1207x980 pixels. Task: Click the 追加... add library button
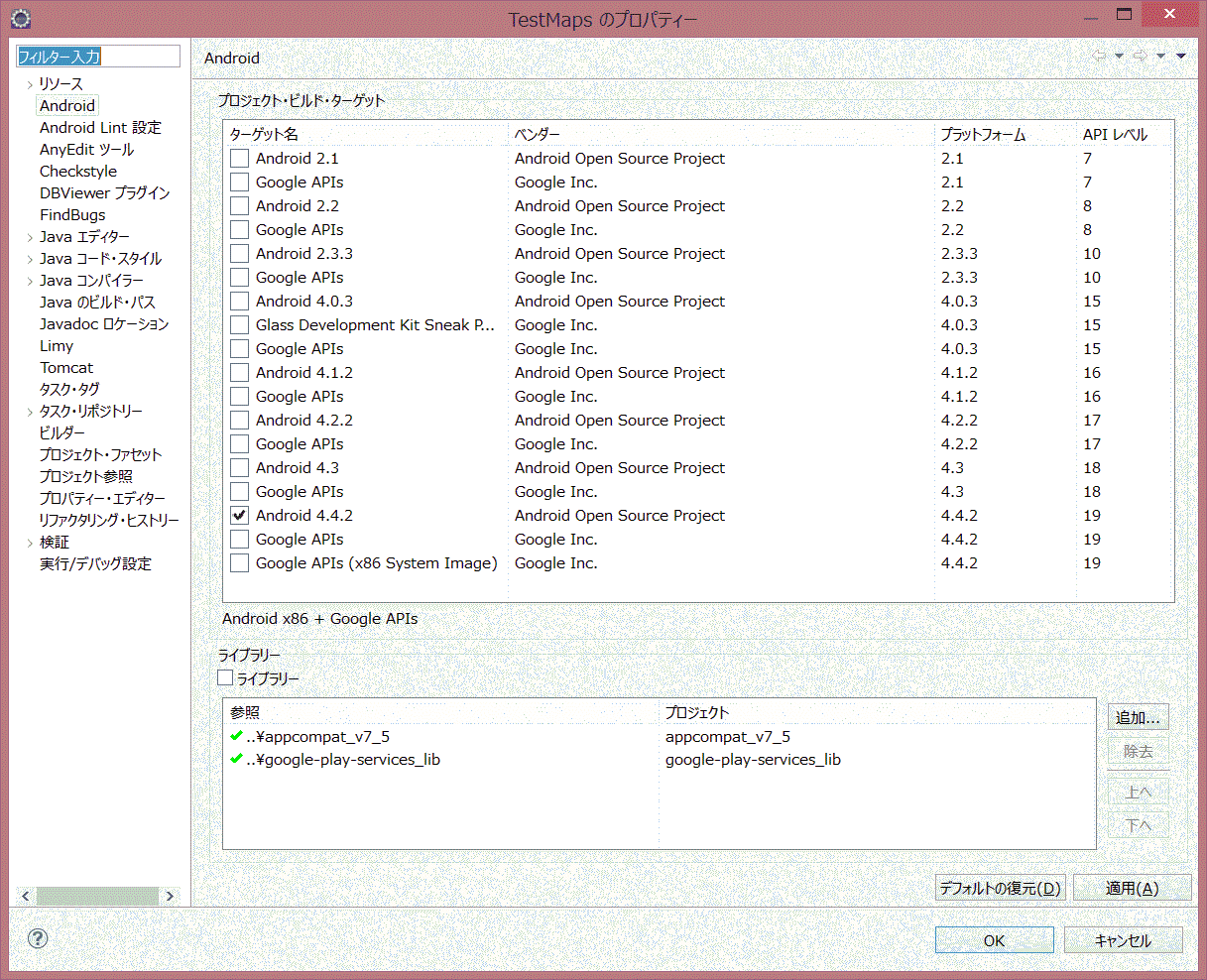point(1138,718)
